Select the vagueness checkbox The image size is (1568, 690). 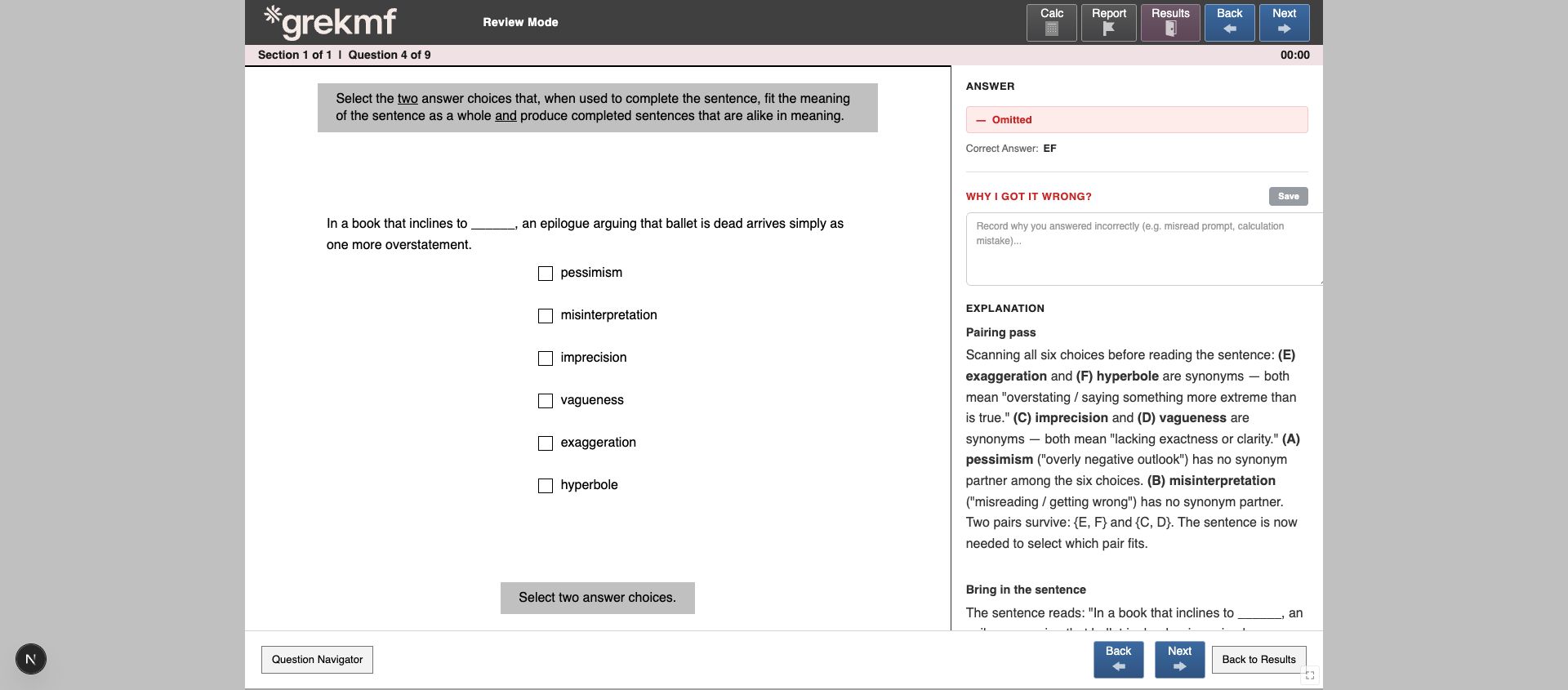546,401
